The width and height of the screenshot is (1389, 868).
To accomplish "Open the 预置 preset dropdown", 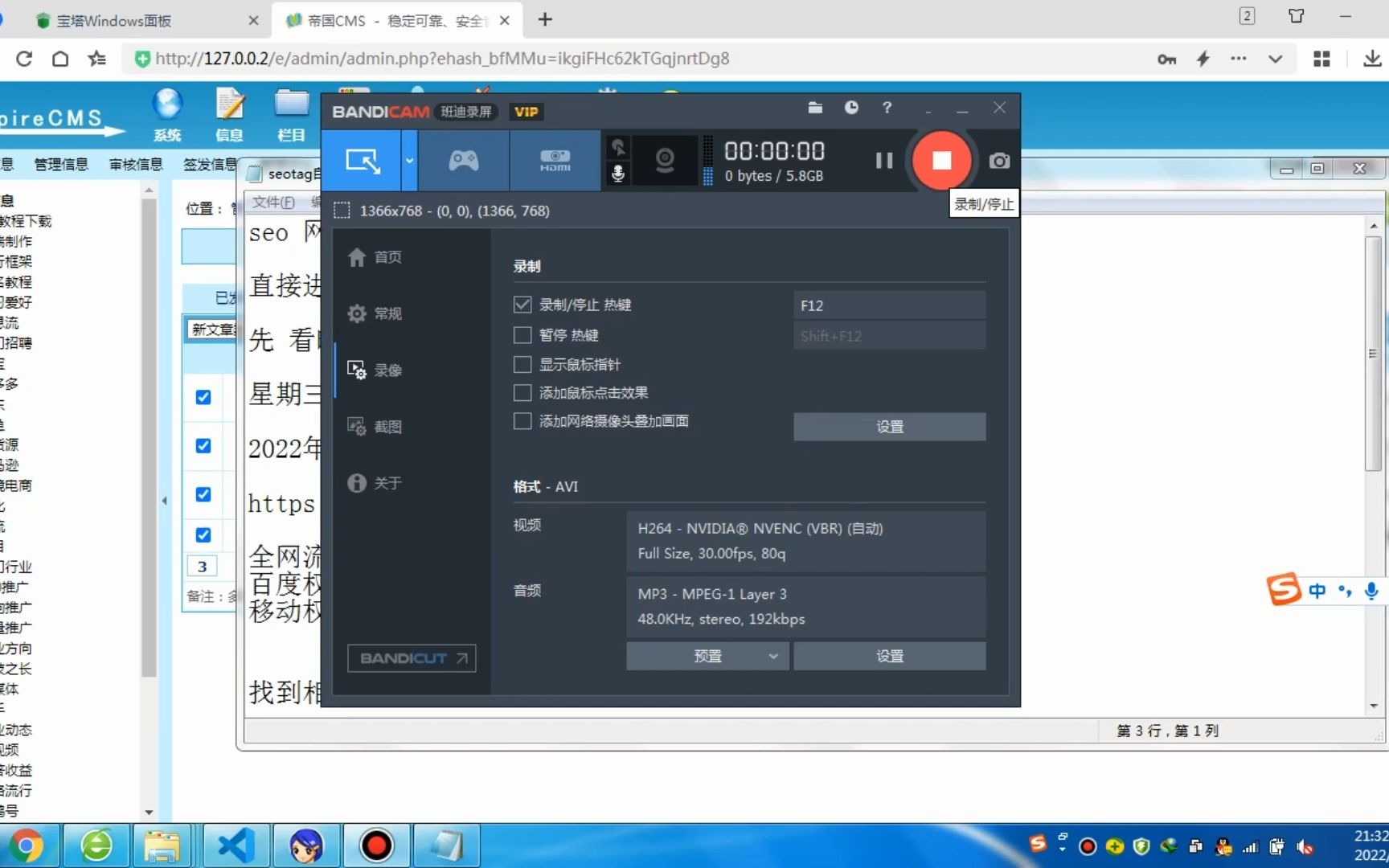I will [x=708, y=656].
